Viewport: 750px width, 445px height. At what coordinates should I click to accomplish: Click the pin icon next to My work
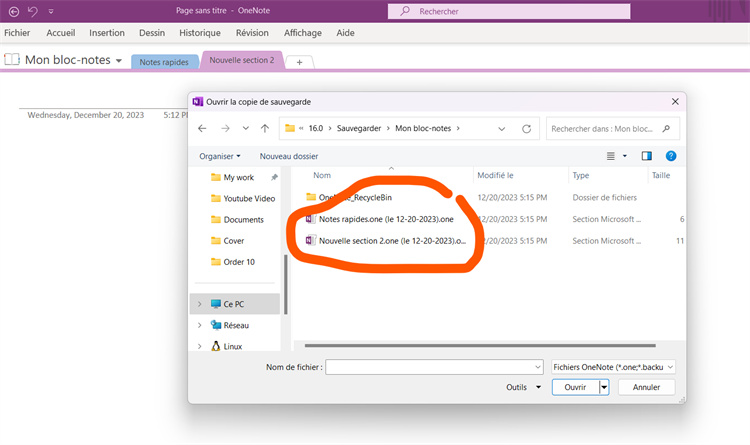click(x=275, y=178)
